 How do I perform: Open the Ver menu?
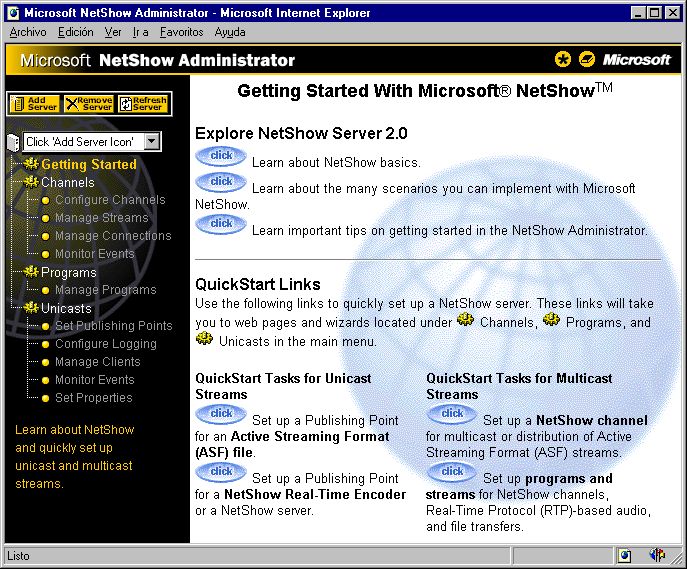[x=113, y=32]
